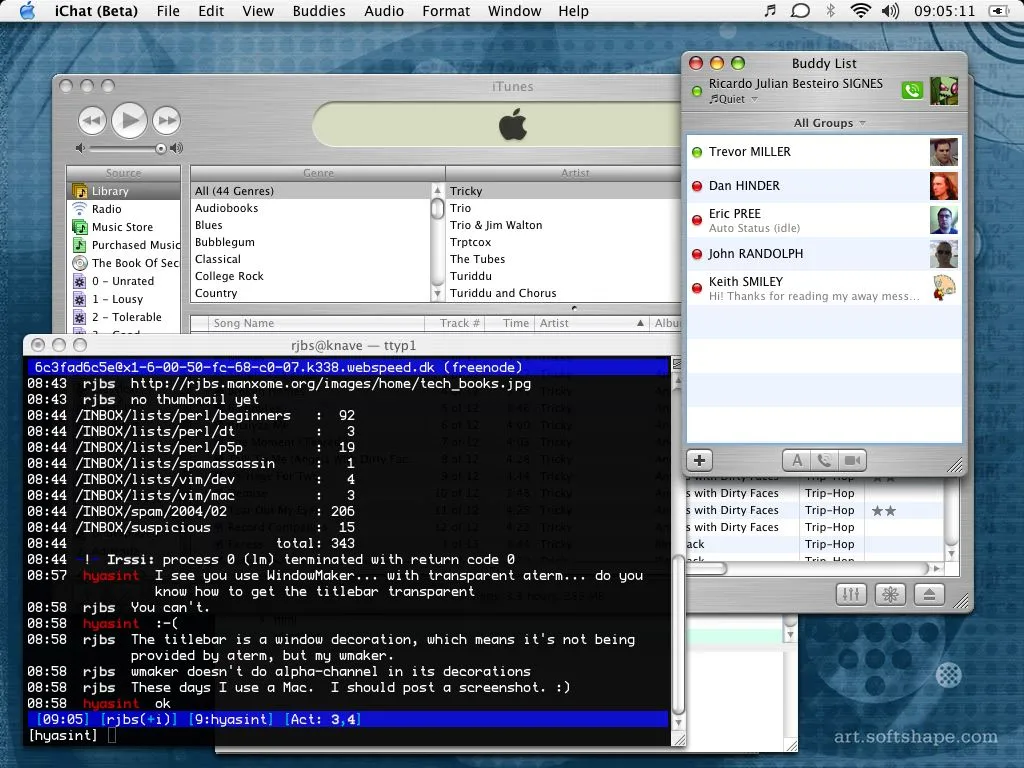This screenshot has height=768, width=1024.
Task: Select buddy Eric FREE
Action: pyautogui.click(x=824, y=220)
